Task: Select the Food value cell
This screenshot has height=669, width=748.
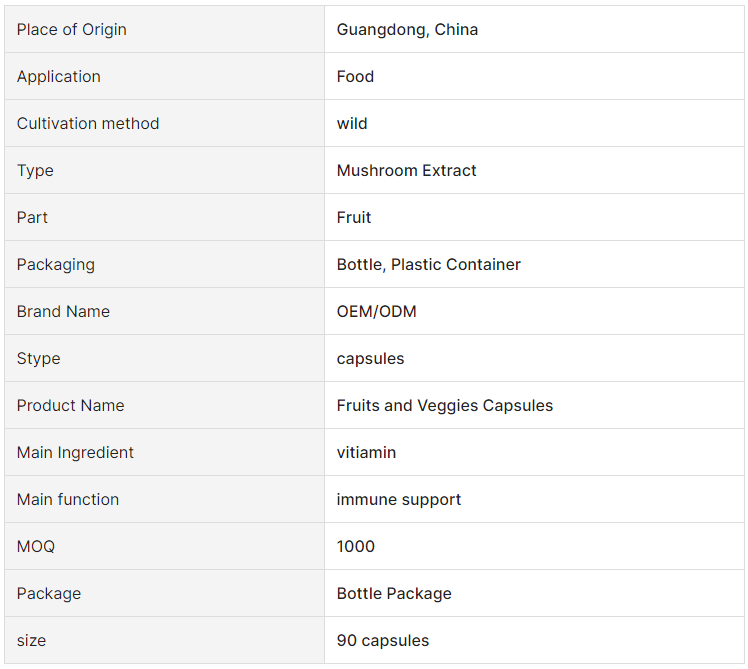Action: (534, 76)
